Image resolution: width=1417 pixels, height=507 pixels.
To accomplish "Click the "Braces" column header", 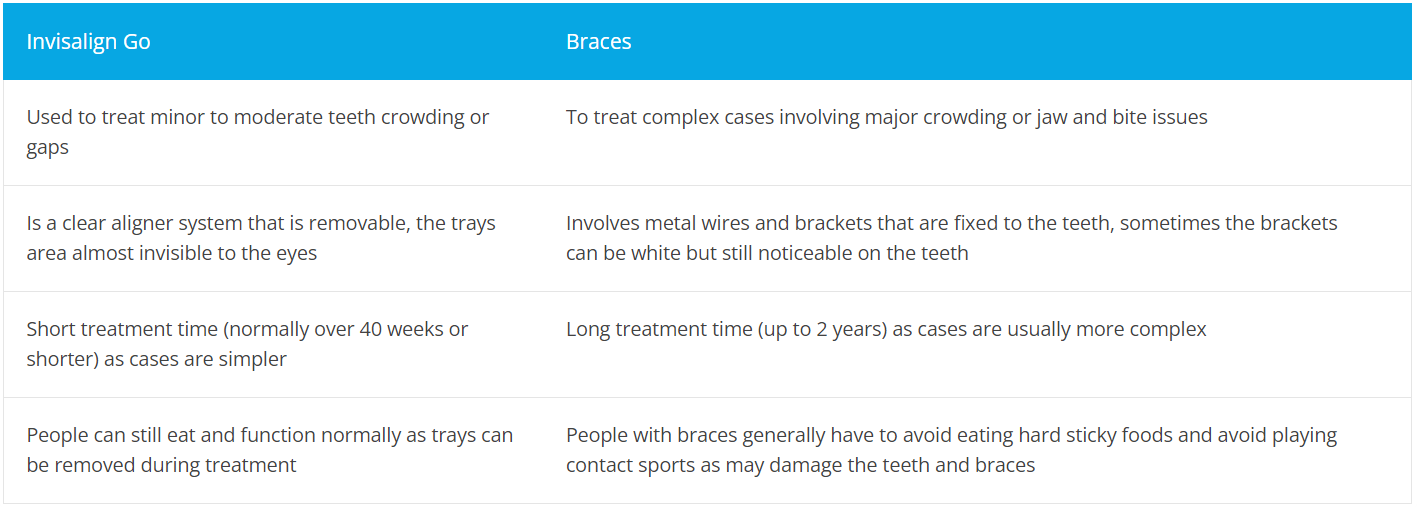I will pyautogui.click(x=598, y=42).
